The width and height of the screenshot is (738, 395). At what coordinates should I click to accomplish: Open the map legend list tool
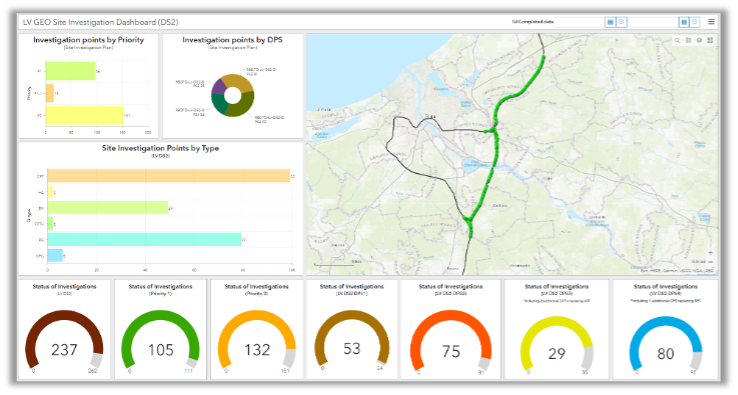688,40
